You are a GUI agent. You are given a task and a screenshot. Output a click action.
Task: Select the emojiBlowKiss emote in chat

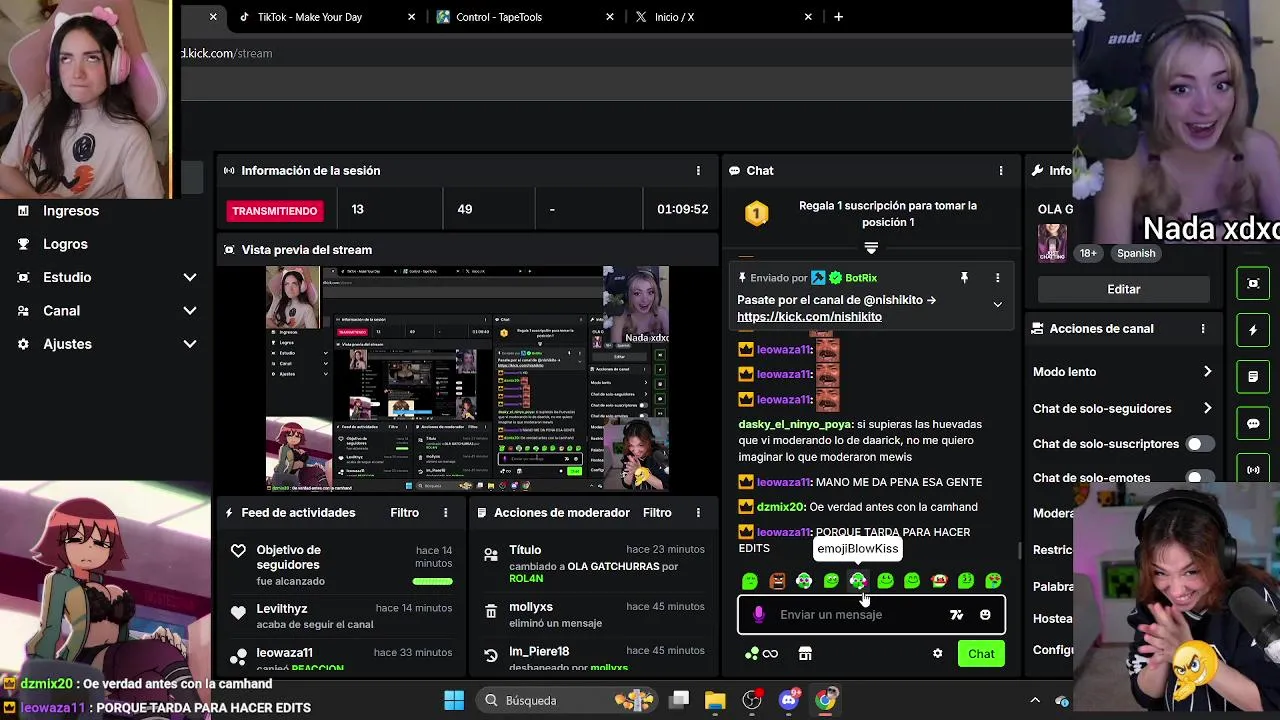click(x=858, y=581)
